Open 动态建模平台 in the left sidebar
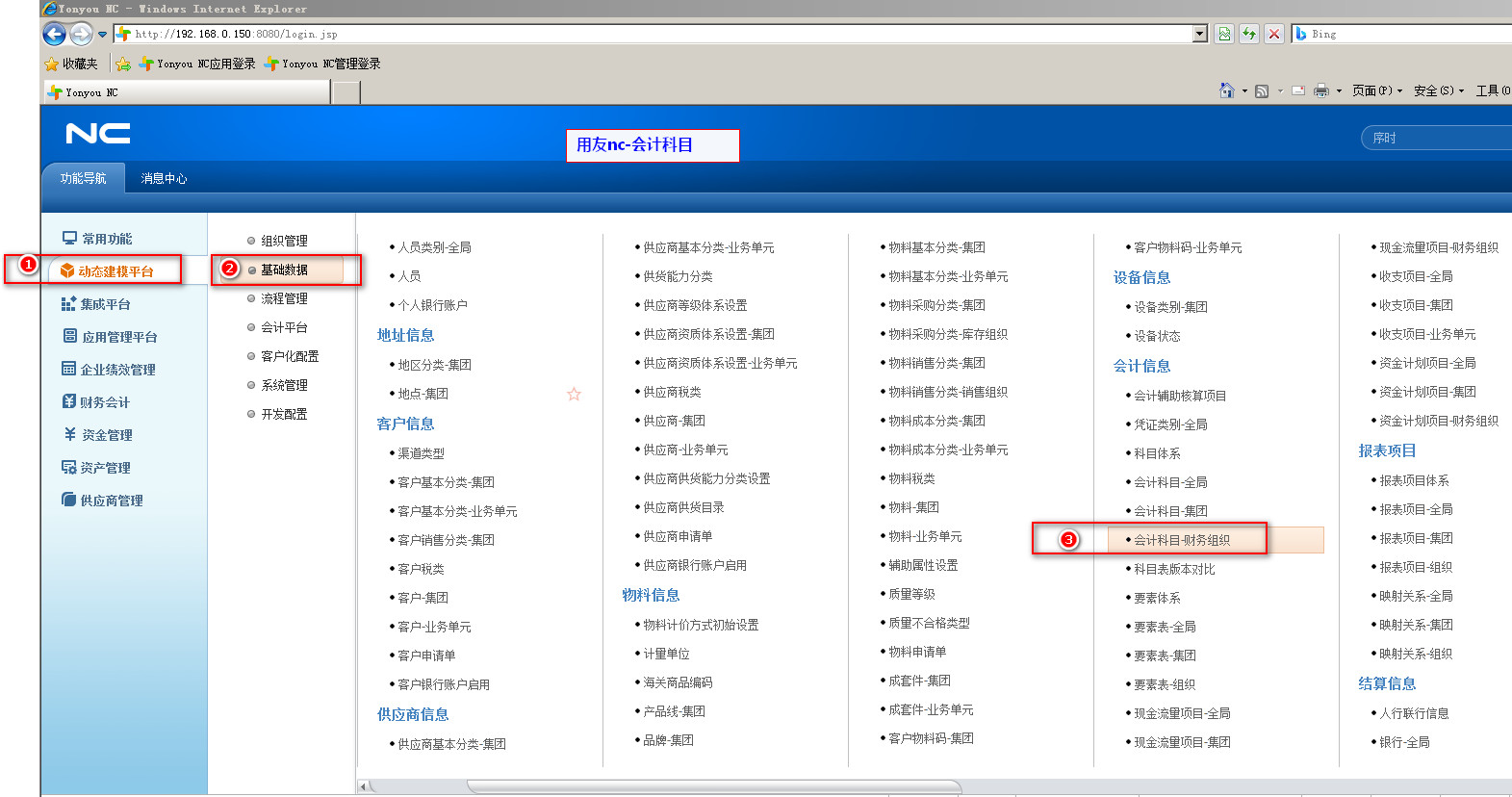This screenshot has width=1512, height=797. (115, 271)
